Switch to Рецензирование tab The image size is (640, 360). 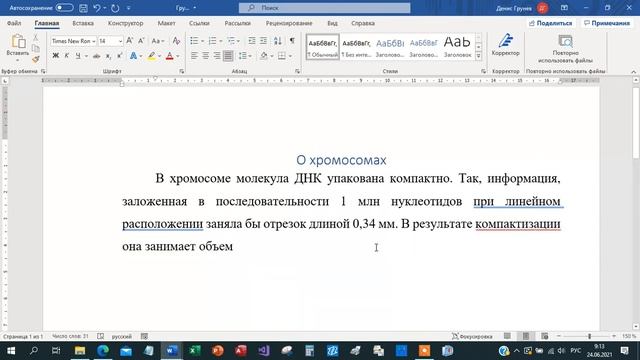(x=289, y=23)
